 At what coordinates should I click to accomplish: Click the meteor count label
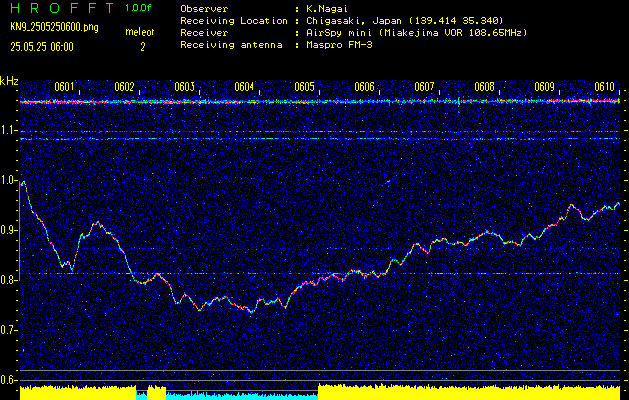(140, 32)
